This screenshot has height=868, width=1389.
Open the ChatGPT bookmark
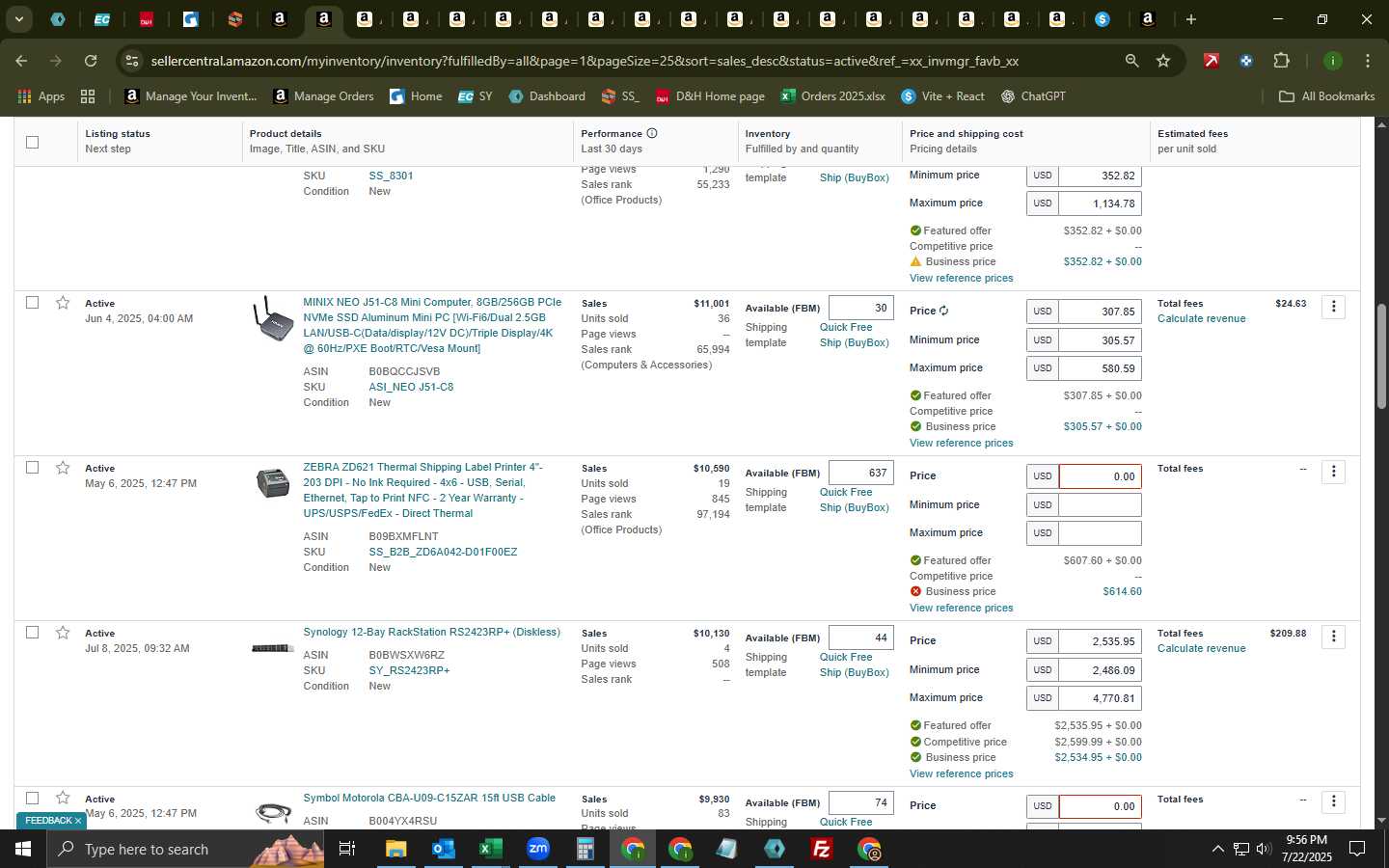coord(1033,96)
